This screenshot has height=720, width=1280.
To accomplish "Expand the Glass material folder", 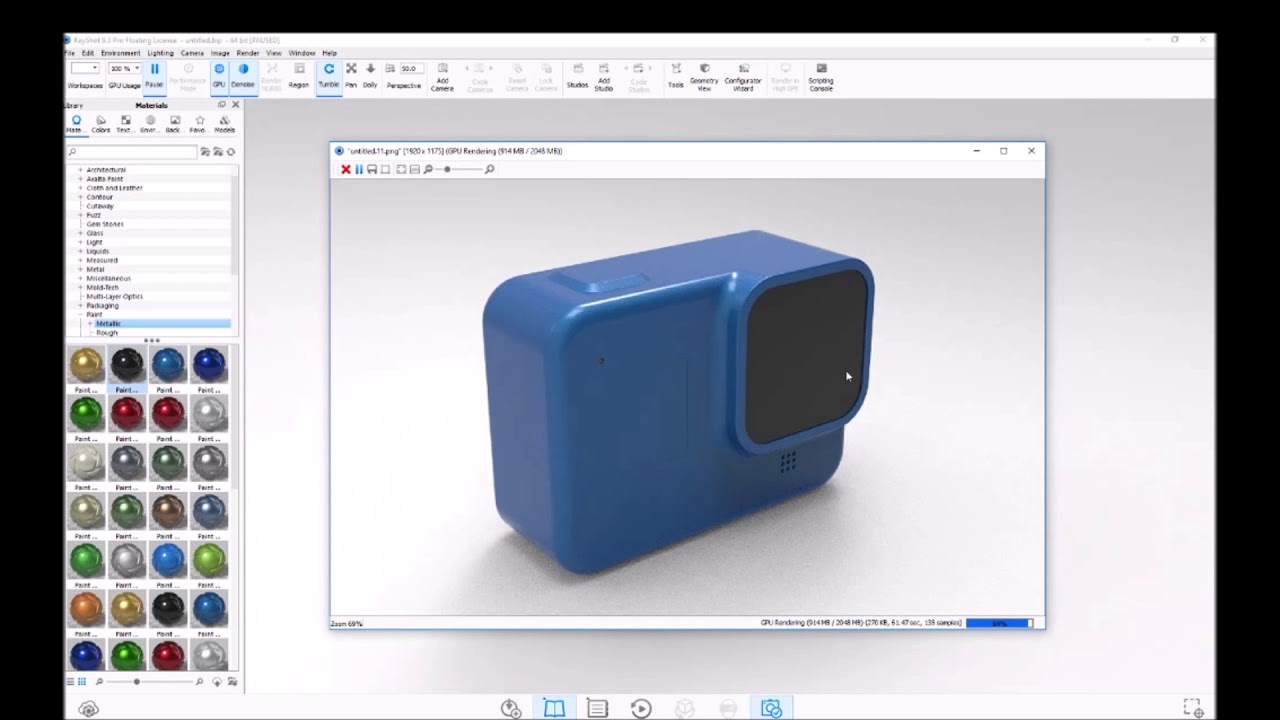I will click(x=80, y=233).
